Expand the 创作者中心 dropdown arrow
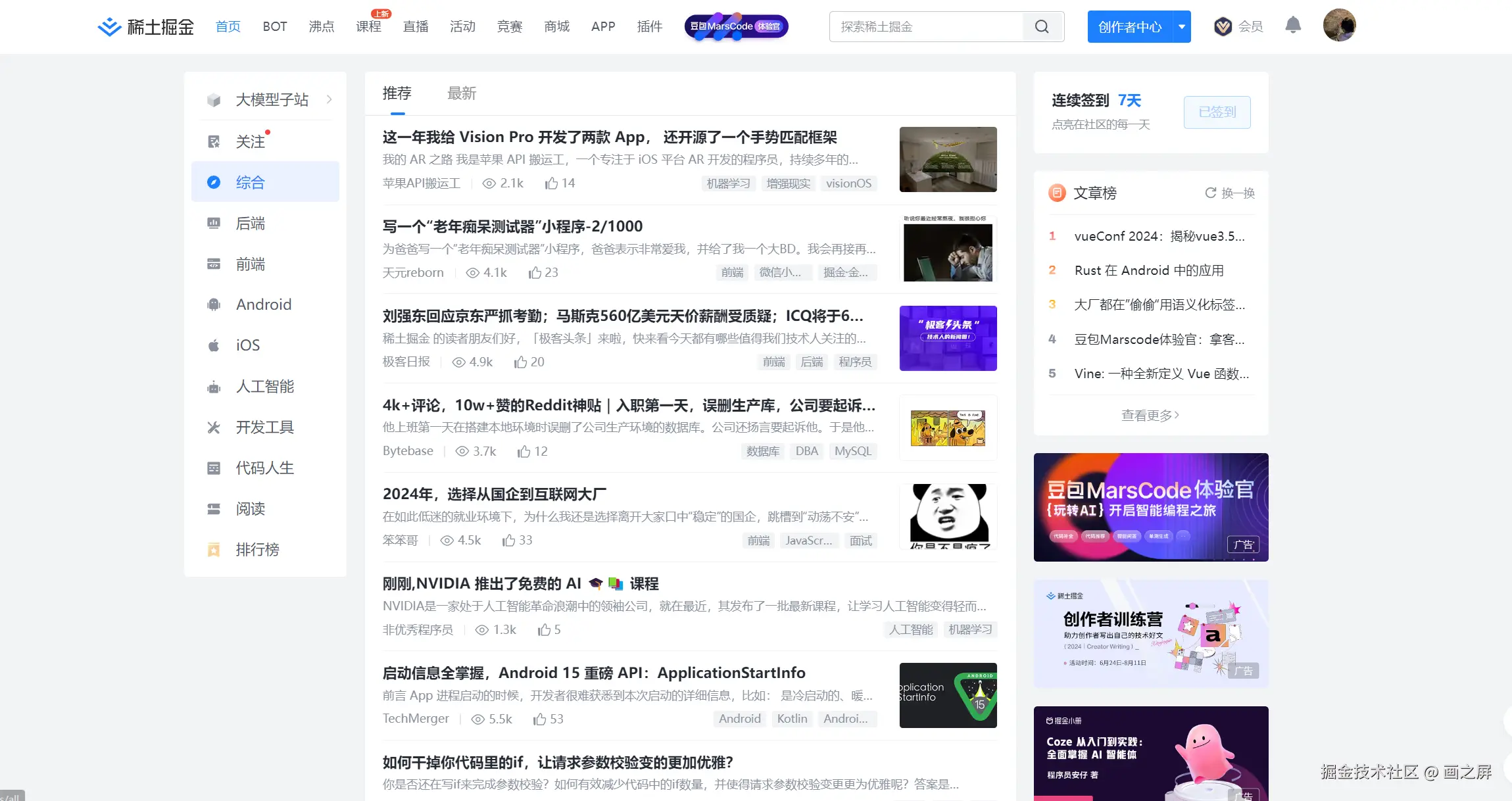Image resolution: width=1512 pixels, height=801 pixels. pos(1182,27)
